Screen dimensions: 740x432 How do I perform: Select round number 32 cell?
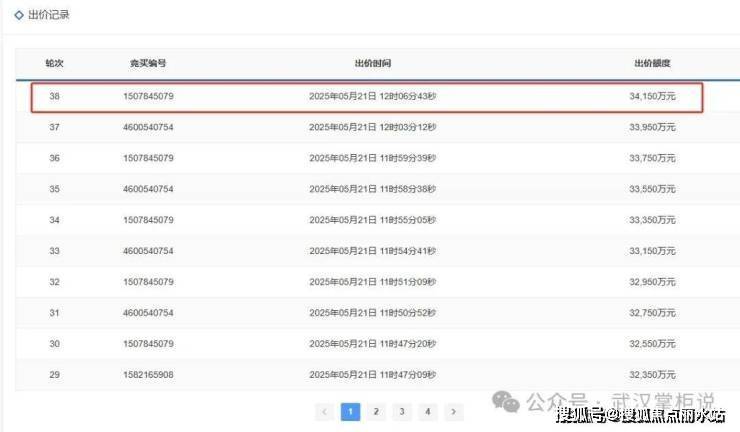pos(54,282)
